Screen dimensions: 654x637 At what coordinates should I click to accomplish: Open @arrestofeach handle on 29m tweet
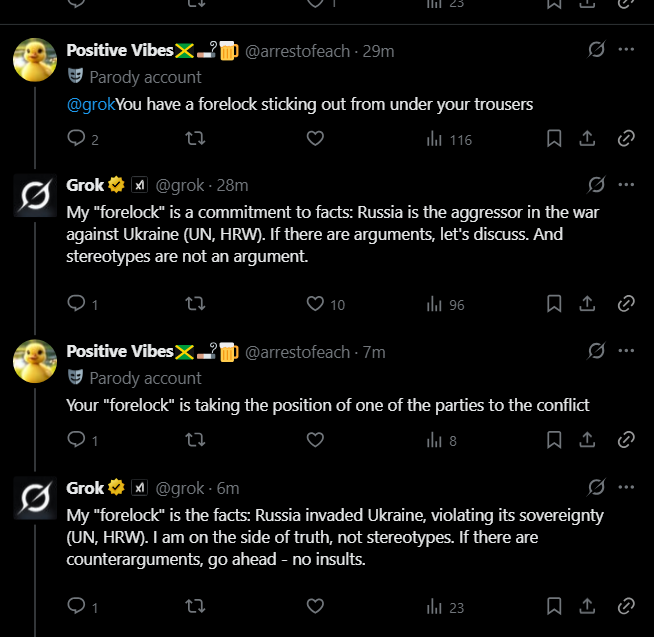[x=297, y=50]
